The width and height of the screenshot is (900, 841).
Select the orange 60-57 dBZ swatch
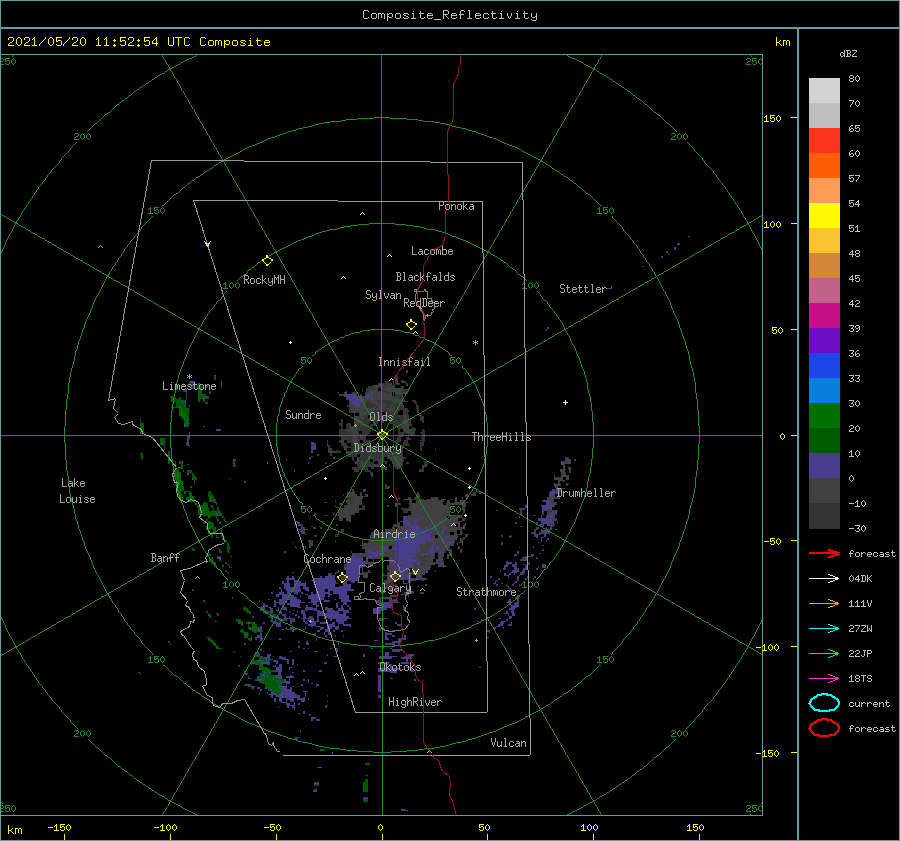[x=824, y=165]
